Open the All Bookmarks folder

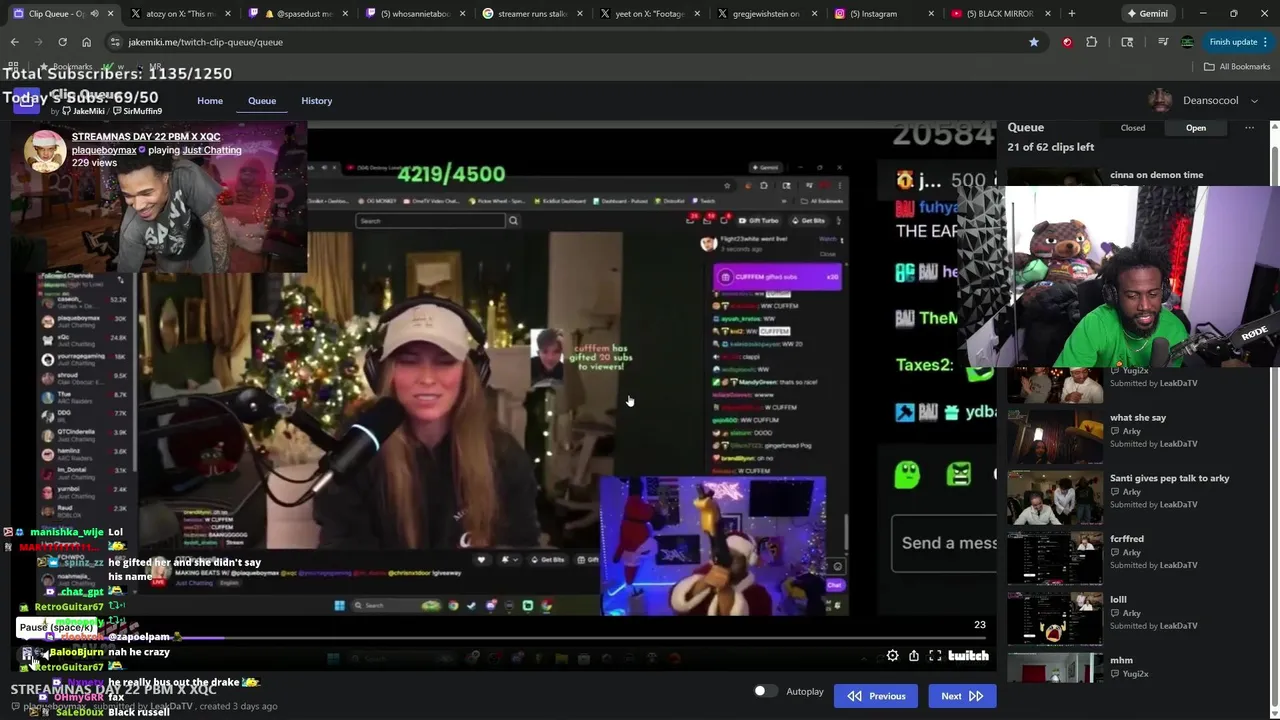click(x=1237, y=67)
